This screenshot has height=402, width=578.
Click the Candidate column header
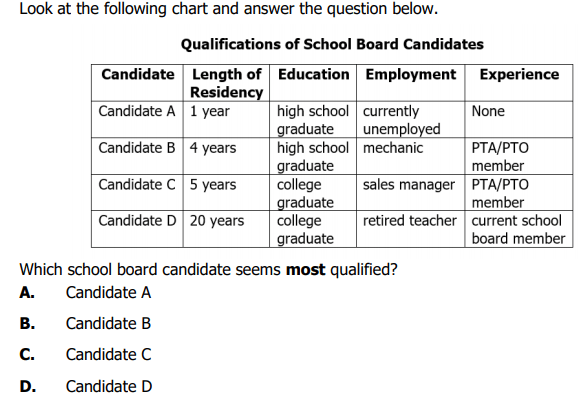coord(137,74)
